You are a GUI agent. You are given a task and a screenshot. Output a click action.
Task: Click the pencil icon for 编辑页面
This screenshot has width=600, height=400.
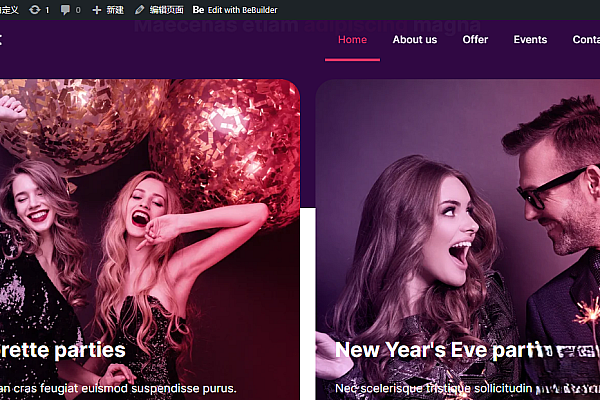click(x=140, y=9)
